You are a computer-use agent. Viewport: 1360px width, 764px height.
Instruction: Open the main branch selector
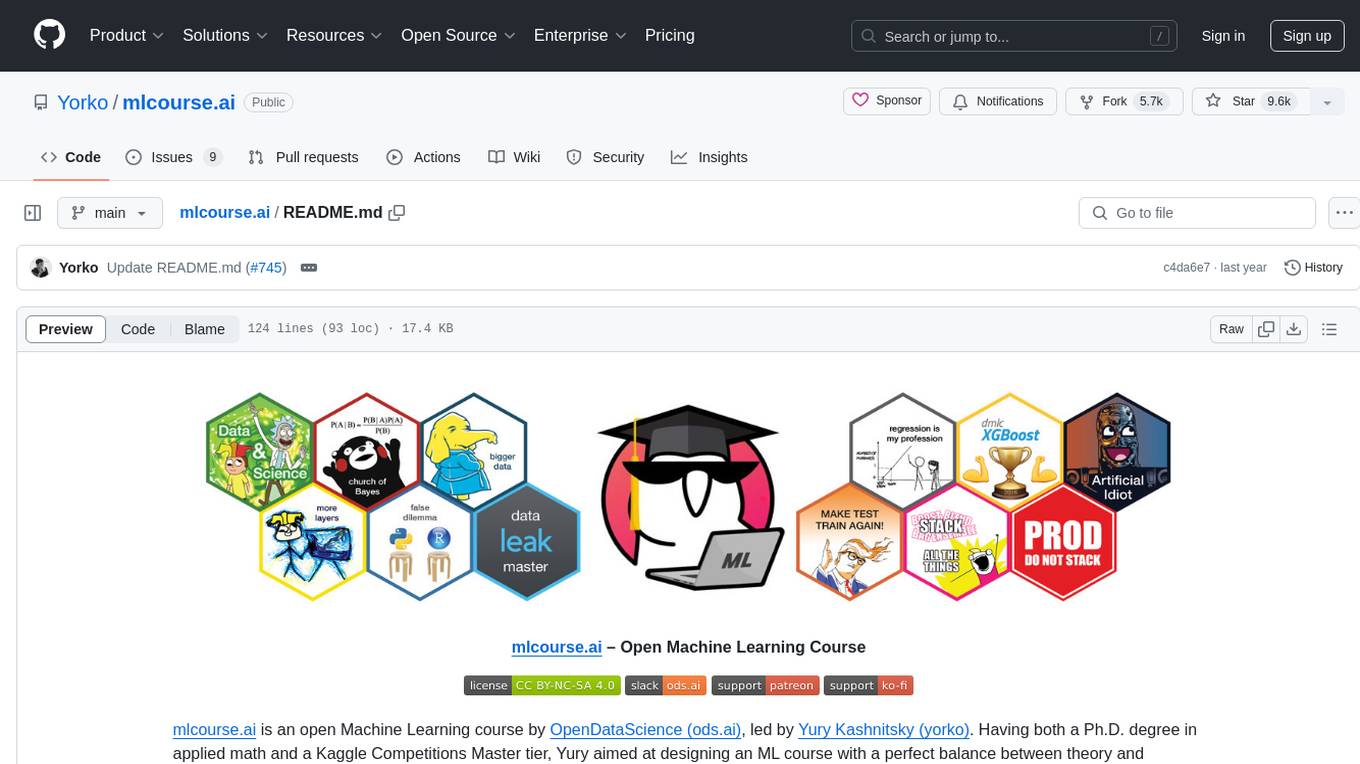(x=110, y=213)
